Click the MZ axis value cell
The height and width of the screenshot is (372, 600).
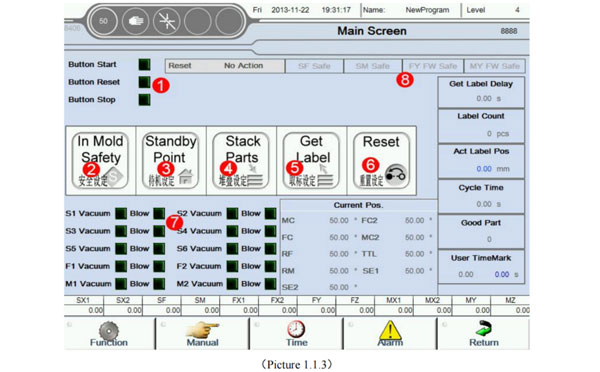coord(510,310)
